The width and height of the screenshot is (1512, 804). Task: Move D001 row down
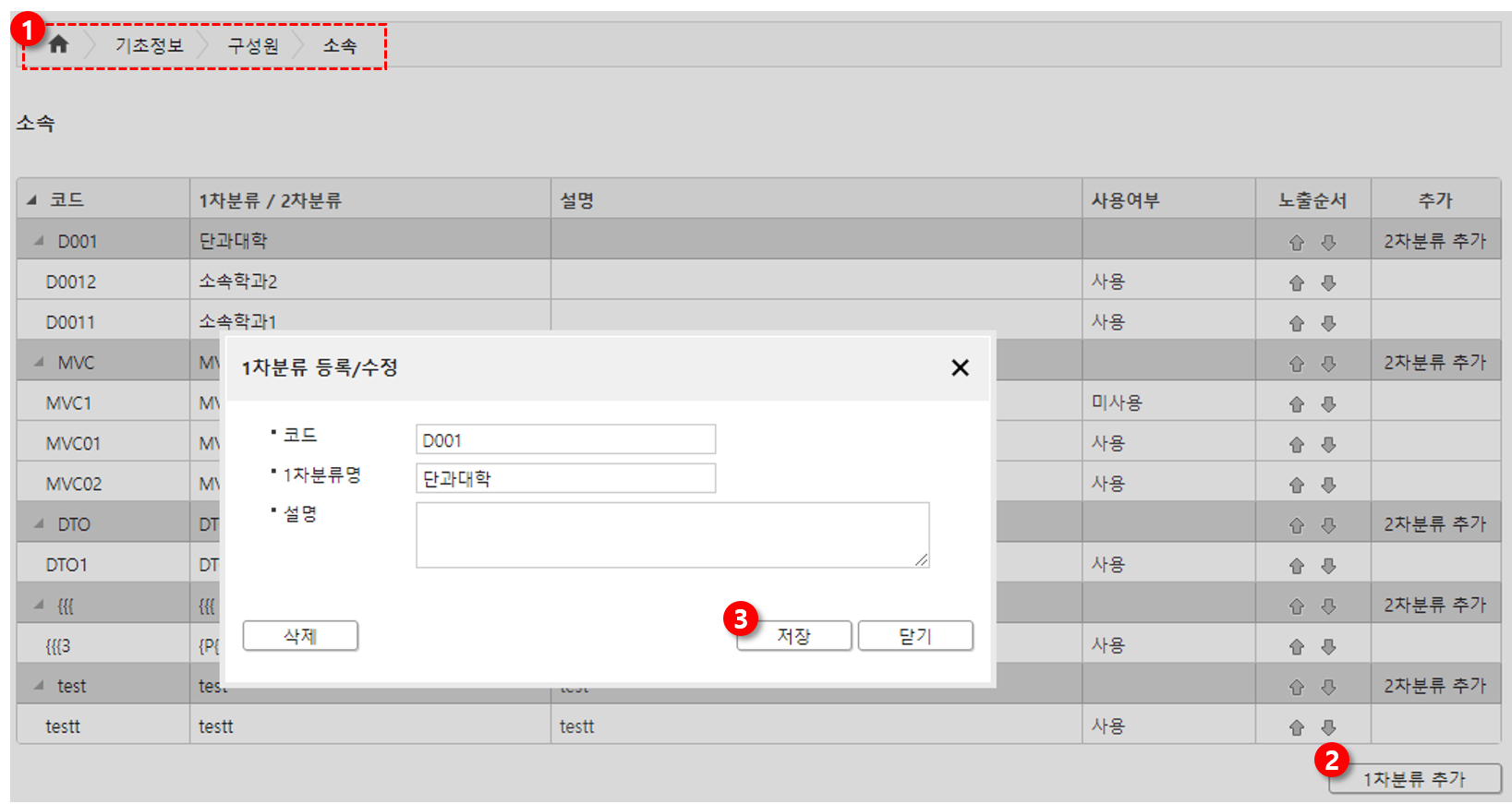pos(1328,243)
